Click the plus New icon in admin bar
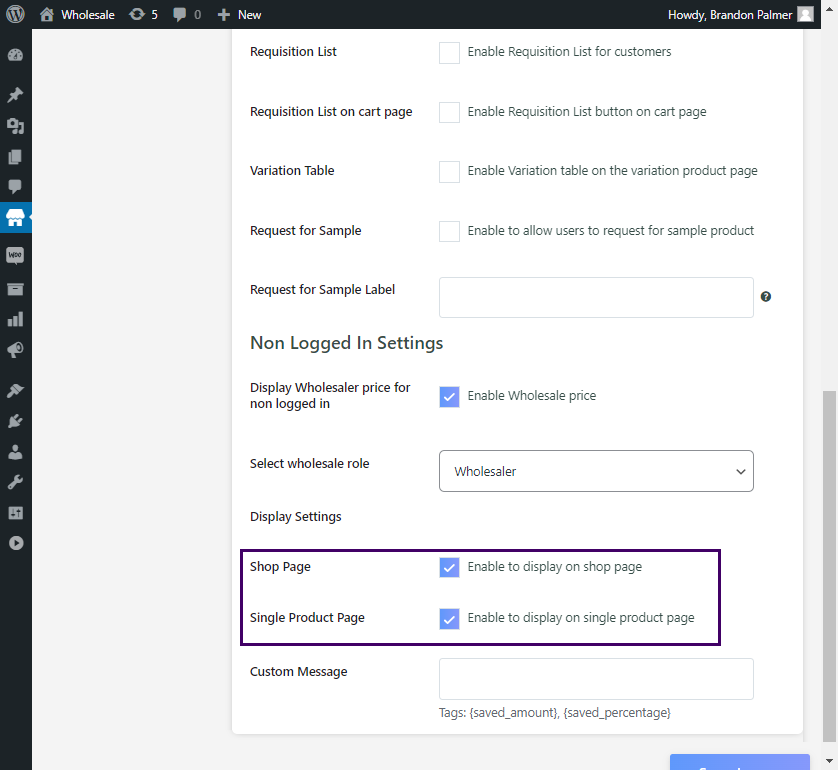 pyautogui.click(x=223, y=14)
